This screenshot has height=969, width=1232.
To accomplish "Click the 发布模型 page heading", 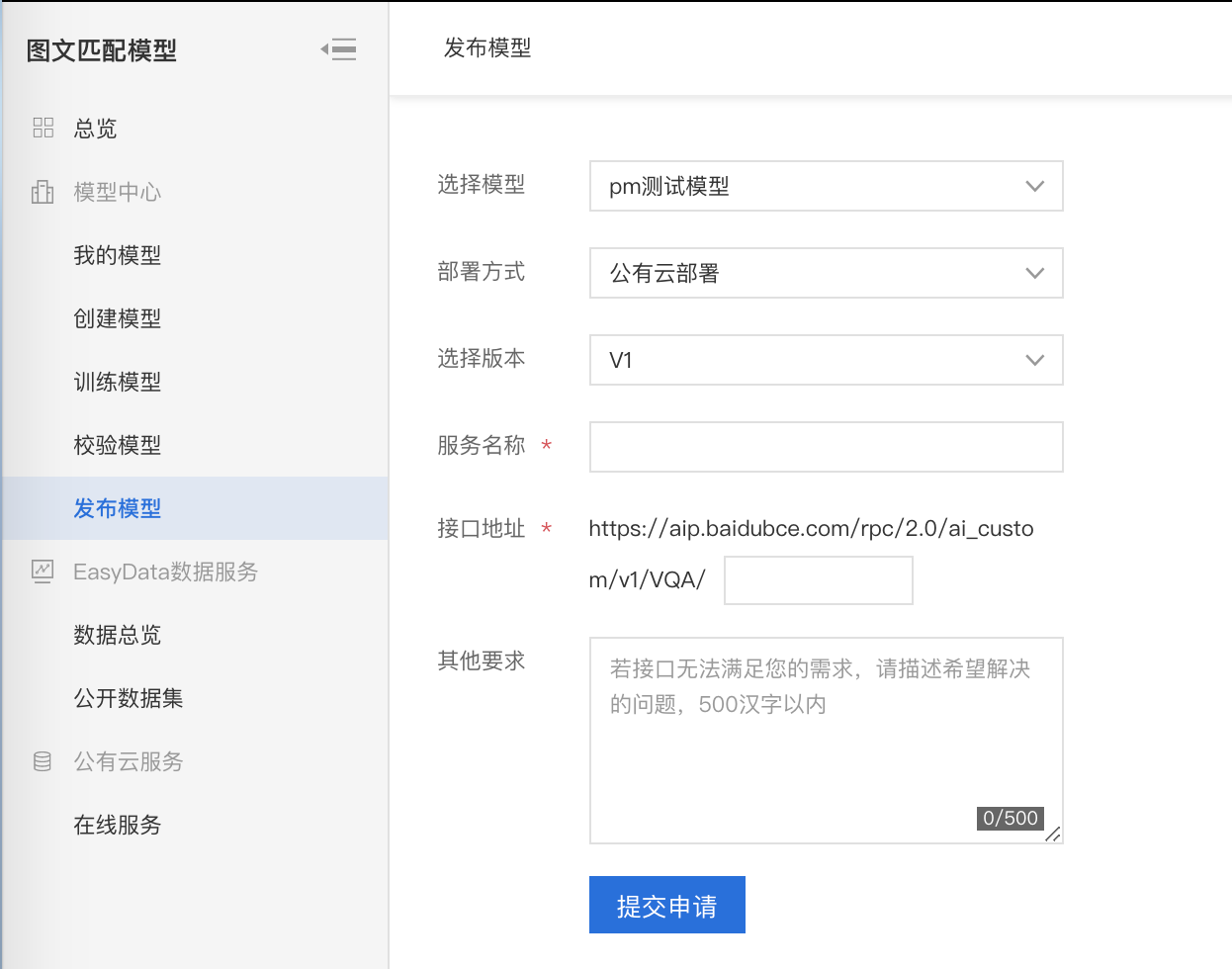I will click(x=487, y=47).
